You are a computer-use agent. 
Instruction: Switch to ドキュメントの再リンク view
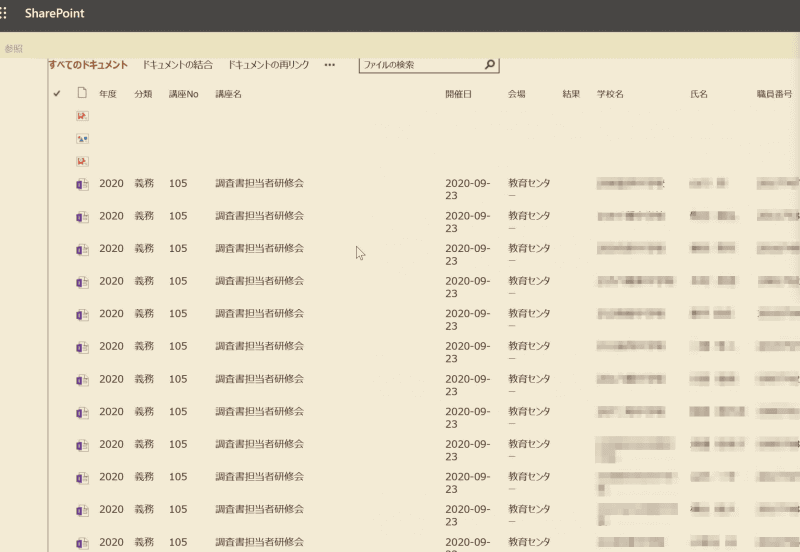(268, 65)
